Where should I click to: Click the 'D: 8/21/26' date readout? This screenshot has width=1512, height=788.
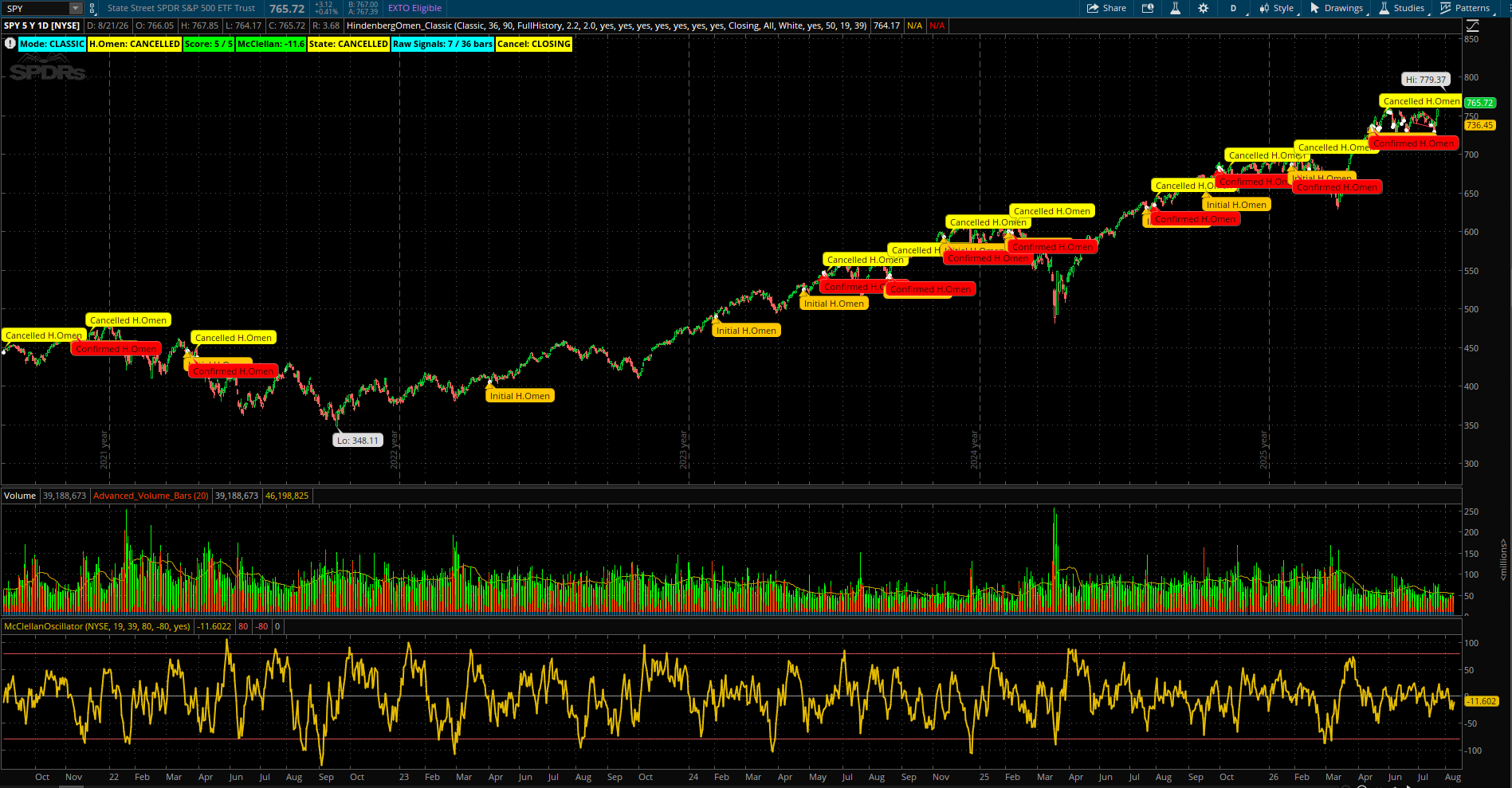[x=108, y=25]
